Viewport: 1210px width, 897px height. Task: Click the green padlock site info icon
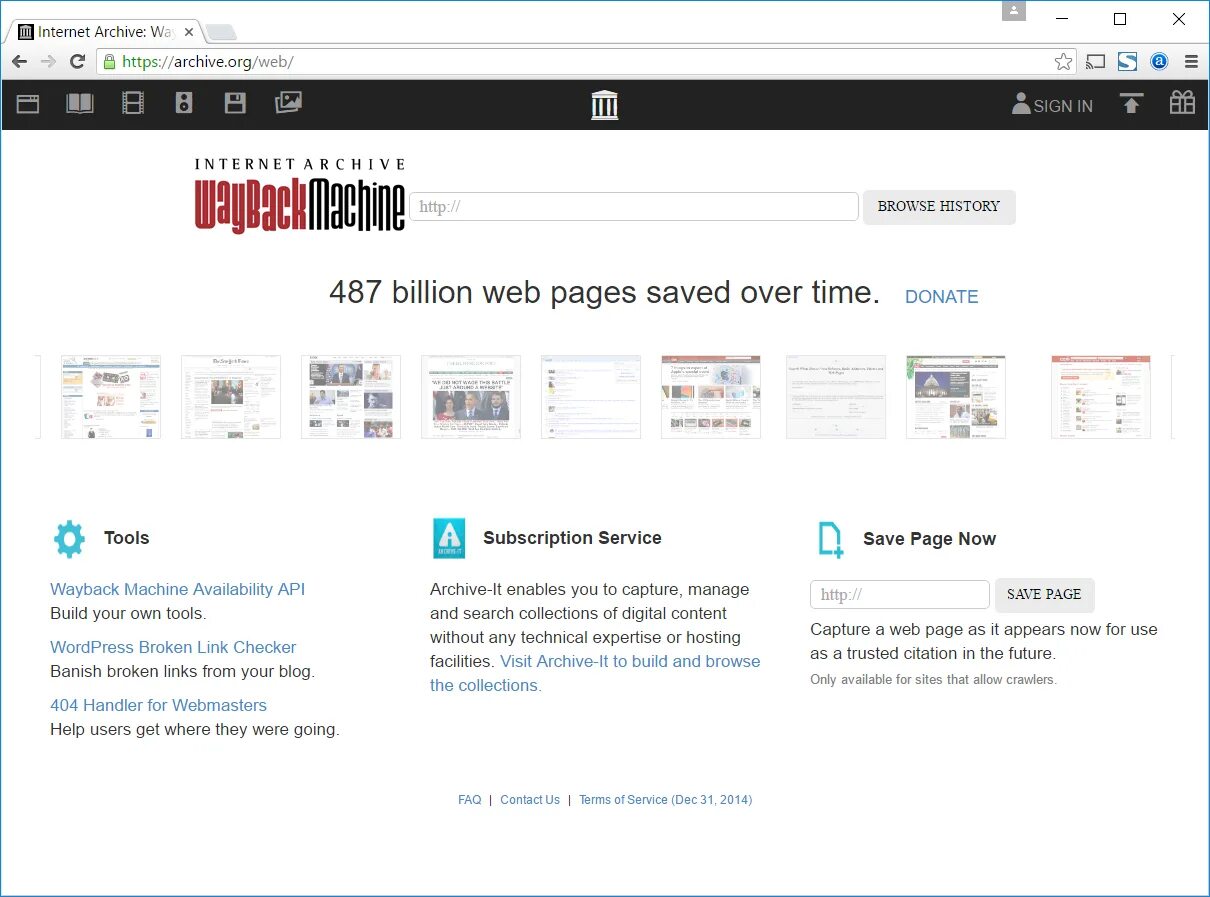pos(110,62)
